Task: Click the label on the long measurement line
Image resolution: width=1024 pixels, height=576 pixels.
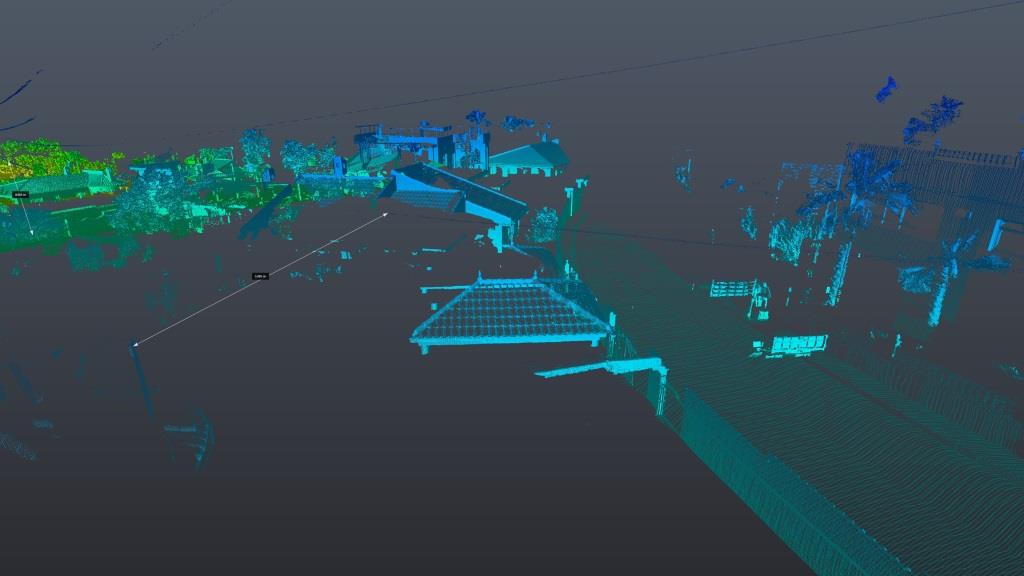Action: (x=260, y=276)
